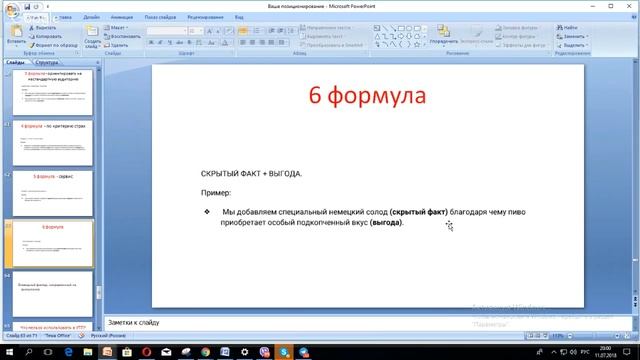Screen dimensions: 640x360
Task: Open the Дизайн ribbon tab
Action: click(91, 17)
